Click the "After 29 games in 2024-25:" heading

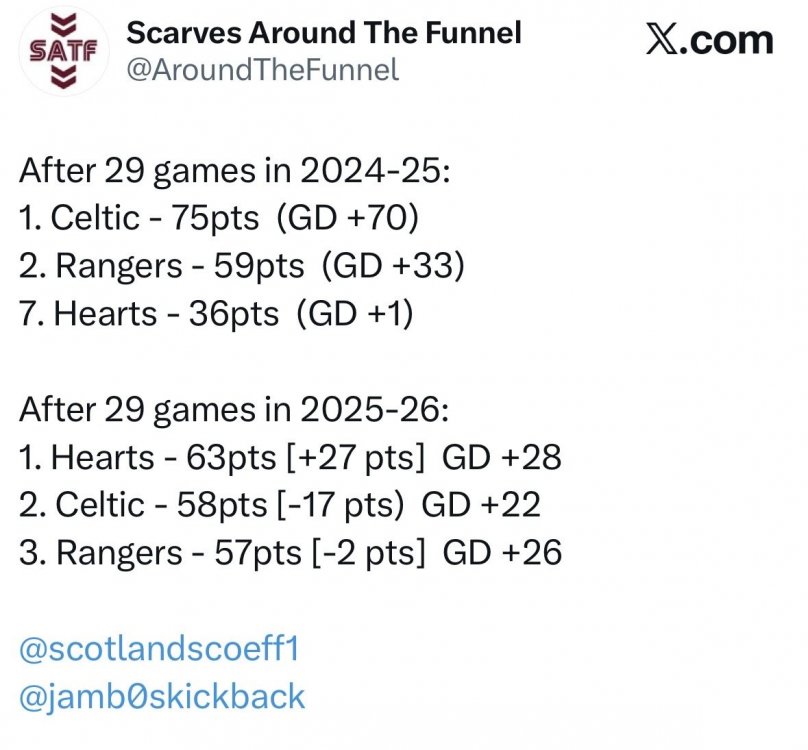(x=236, y=170)
